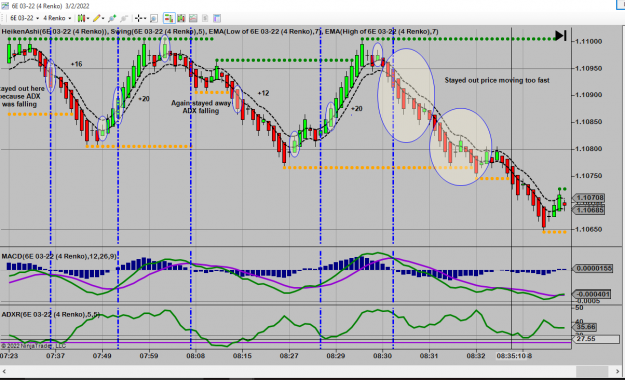
Task: Click the 1.10650 price axis label
Action: point(588,229)
